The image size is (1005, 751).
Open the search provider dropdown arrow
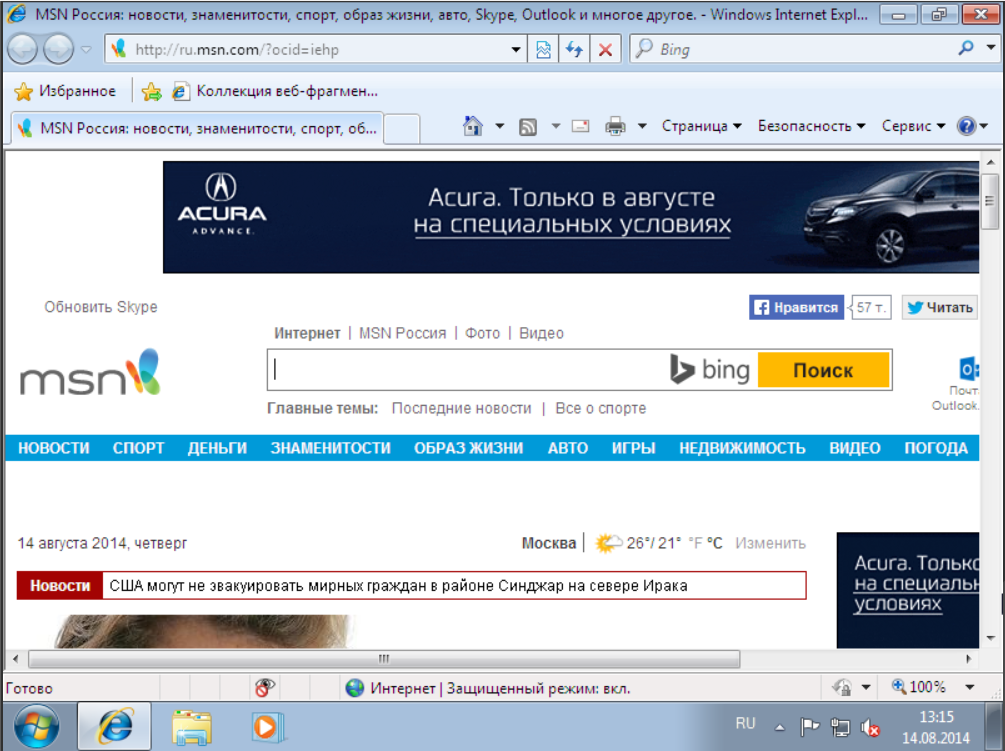click(991, 48)
